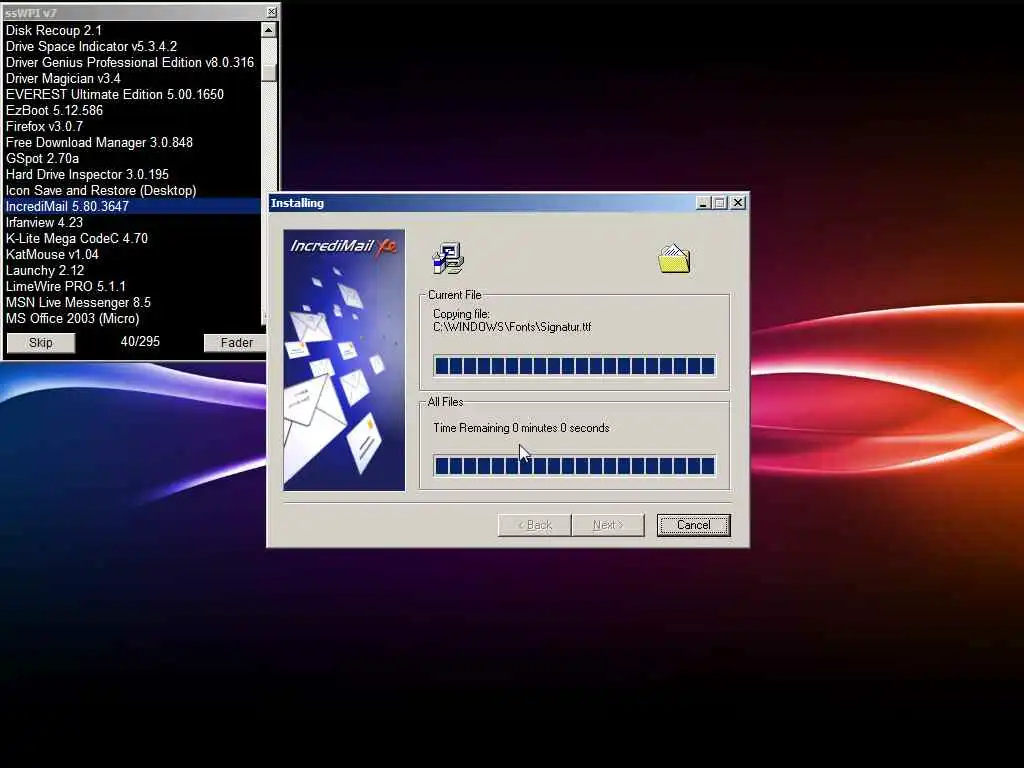Click the Skip button in ssWPI
The width and height of the screenshot is (1024, 768).
click(40, 343)
